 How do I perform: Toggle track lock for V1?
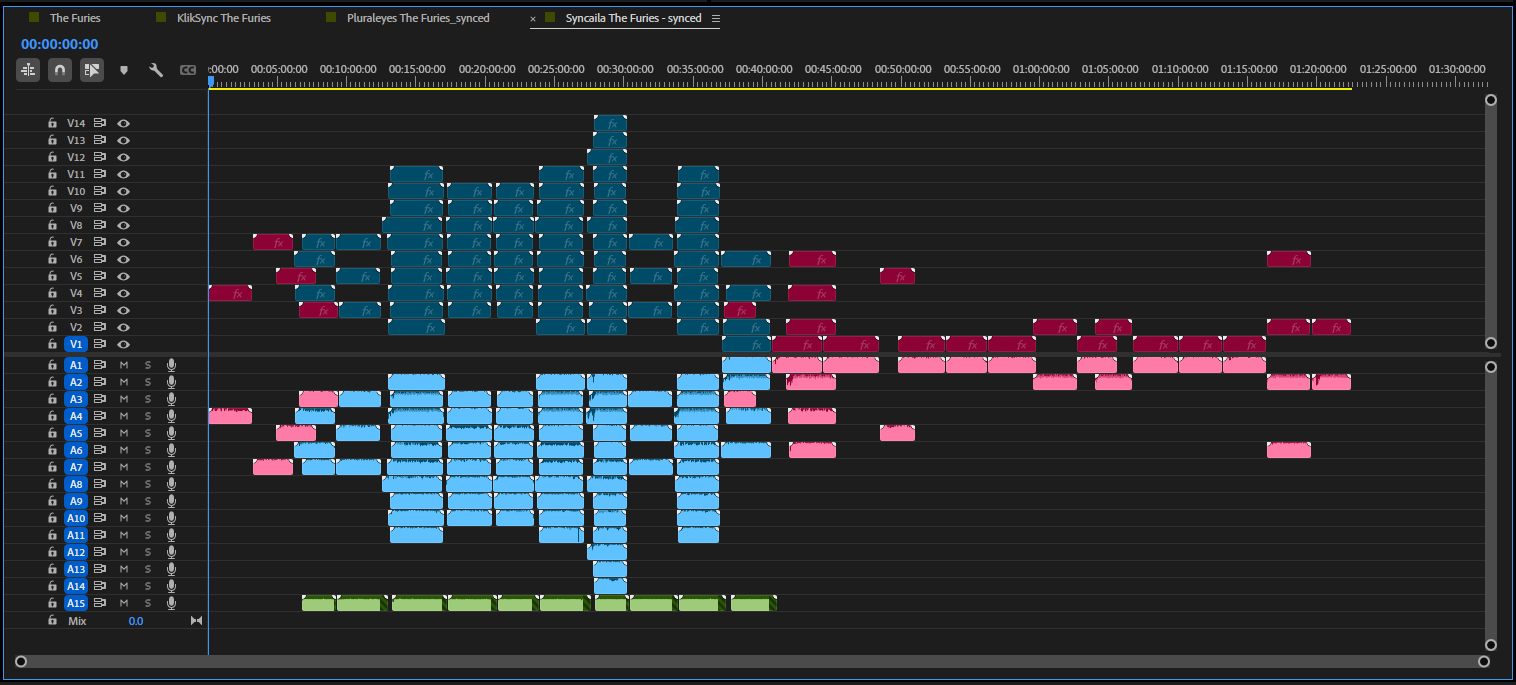coord(52,344)
